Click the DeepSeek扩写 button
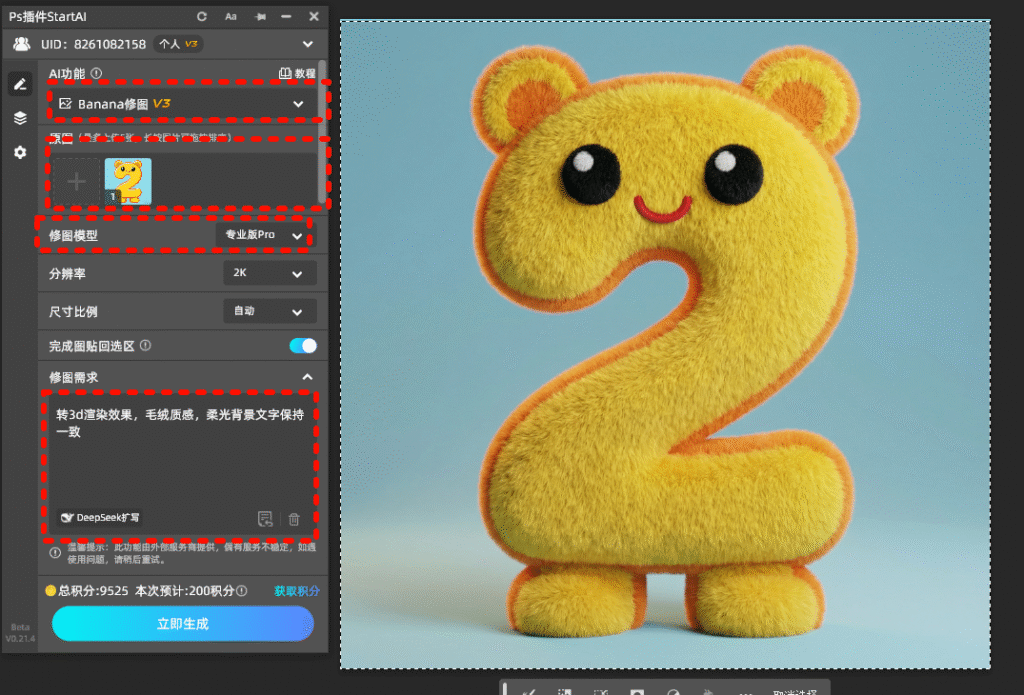Viewport: 1024px width, 695px height. pos(100,518)
